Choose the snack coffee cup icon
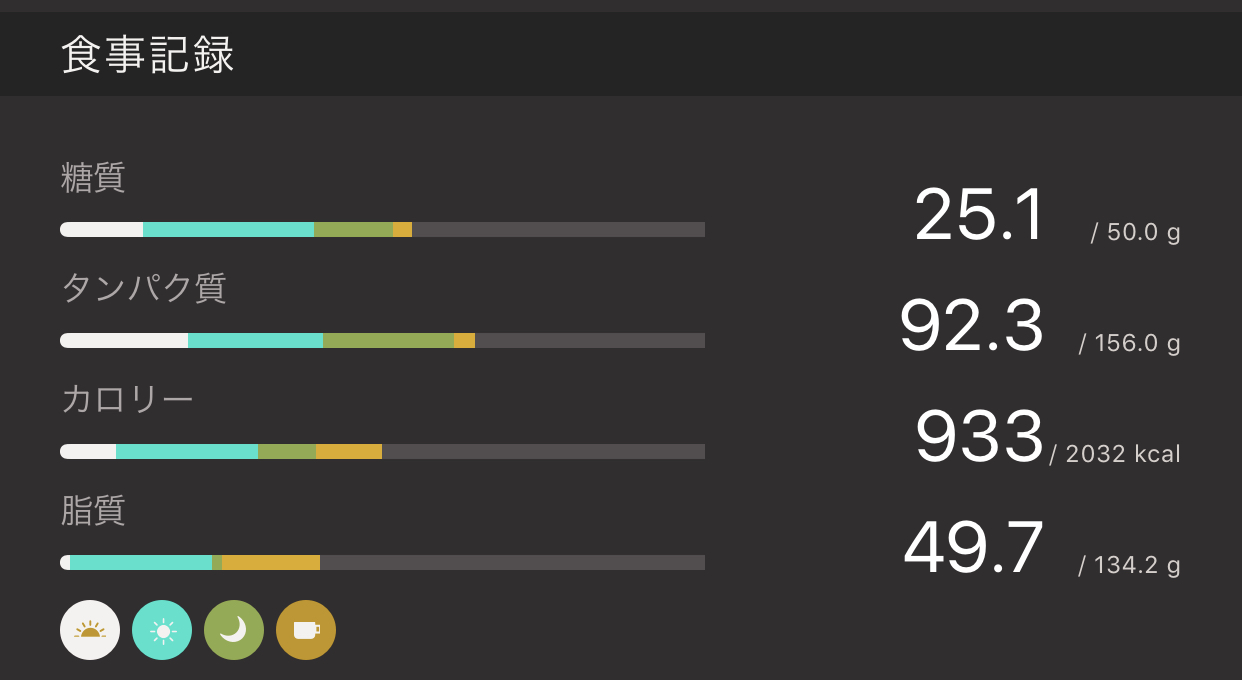 click(306, 630)
